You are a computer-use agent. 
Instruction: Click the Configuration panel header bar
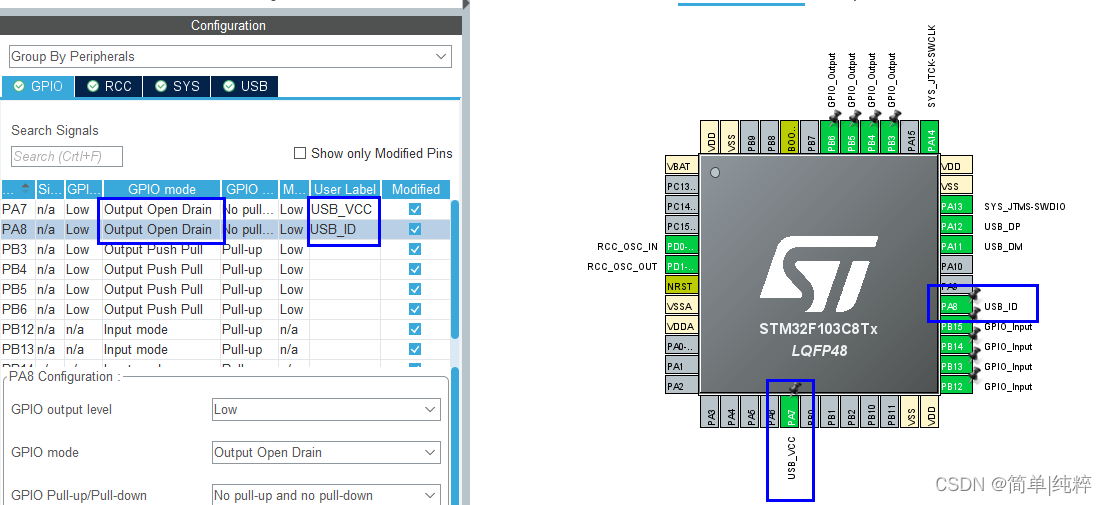tap(231, 25)
